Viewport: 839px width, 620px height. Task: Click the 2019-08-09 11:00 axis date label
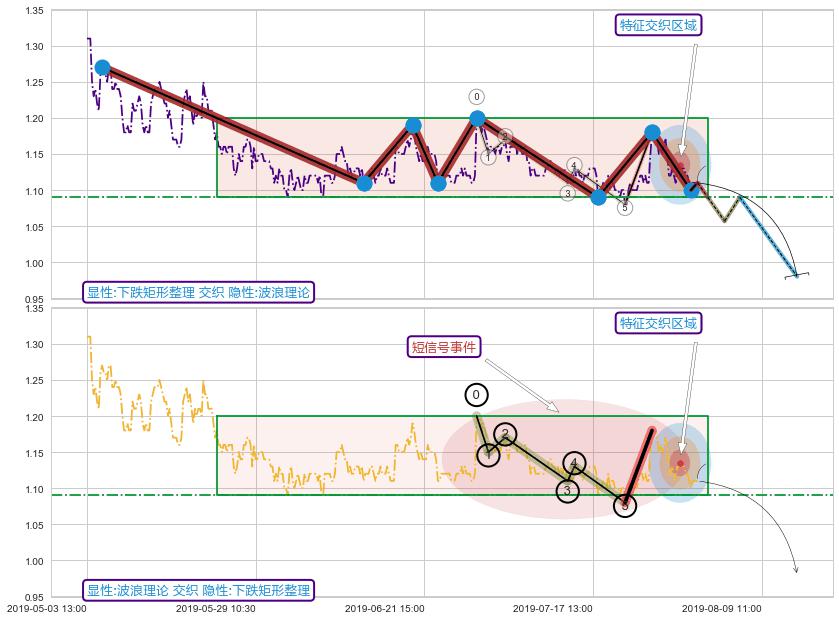click(x=721, y=607)
